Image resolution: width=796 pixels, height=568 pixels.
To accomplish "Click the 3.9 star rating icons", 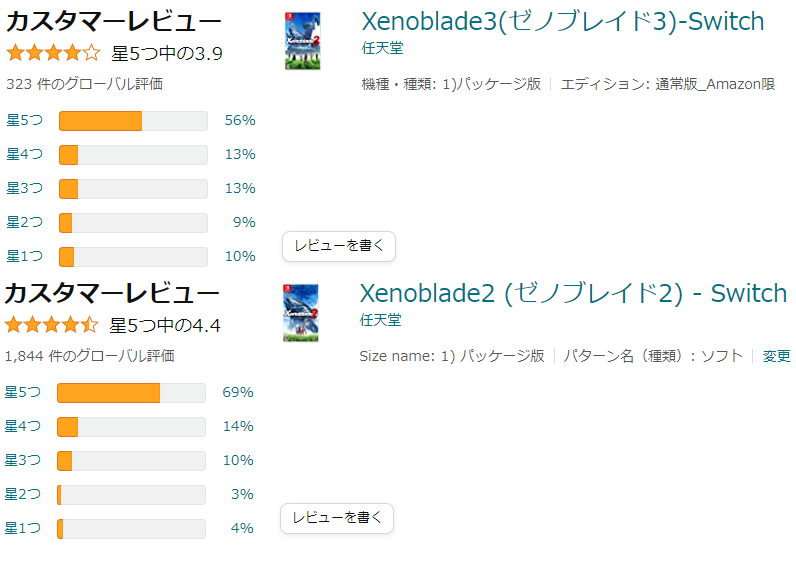I will tap(53, 53).
